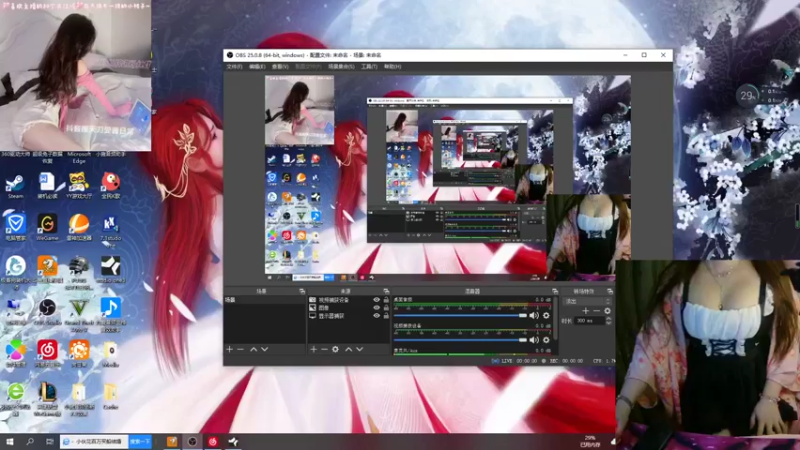Image resolution: width=800 pixels, height=450 pixels.
Task: Open the OBS Studio desktop shortcut
Action: [x=47, y=312]
